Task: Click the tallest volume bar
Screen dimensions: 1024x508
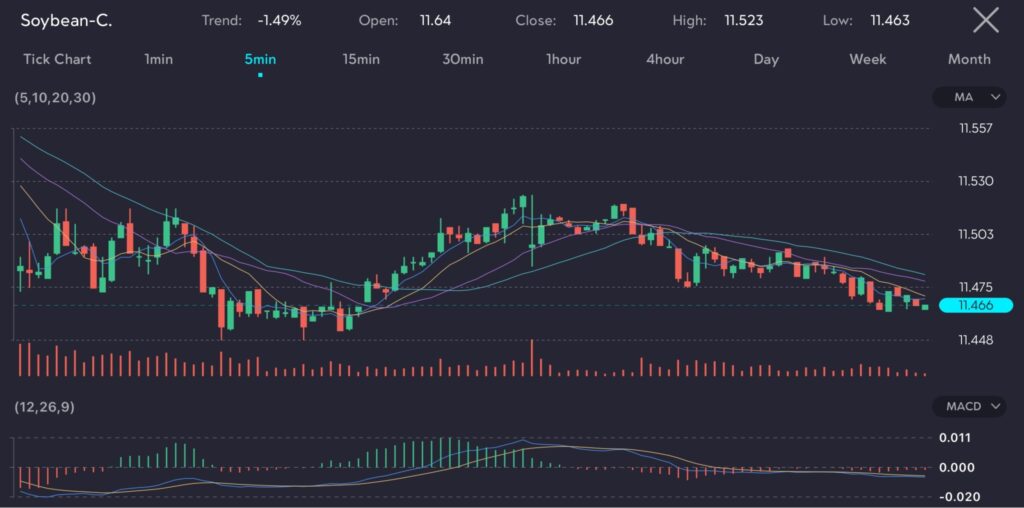Action: point(532,358)
